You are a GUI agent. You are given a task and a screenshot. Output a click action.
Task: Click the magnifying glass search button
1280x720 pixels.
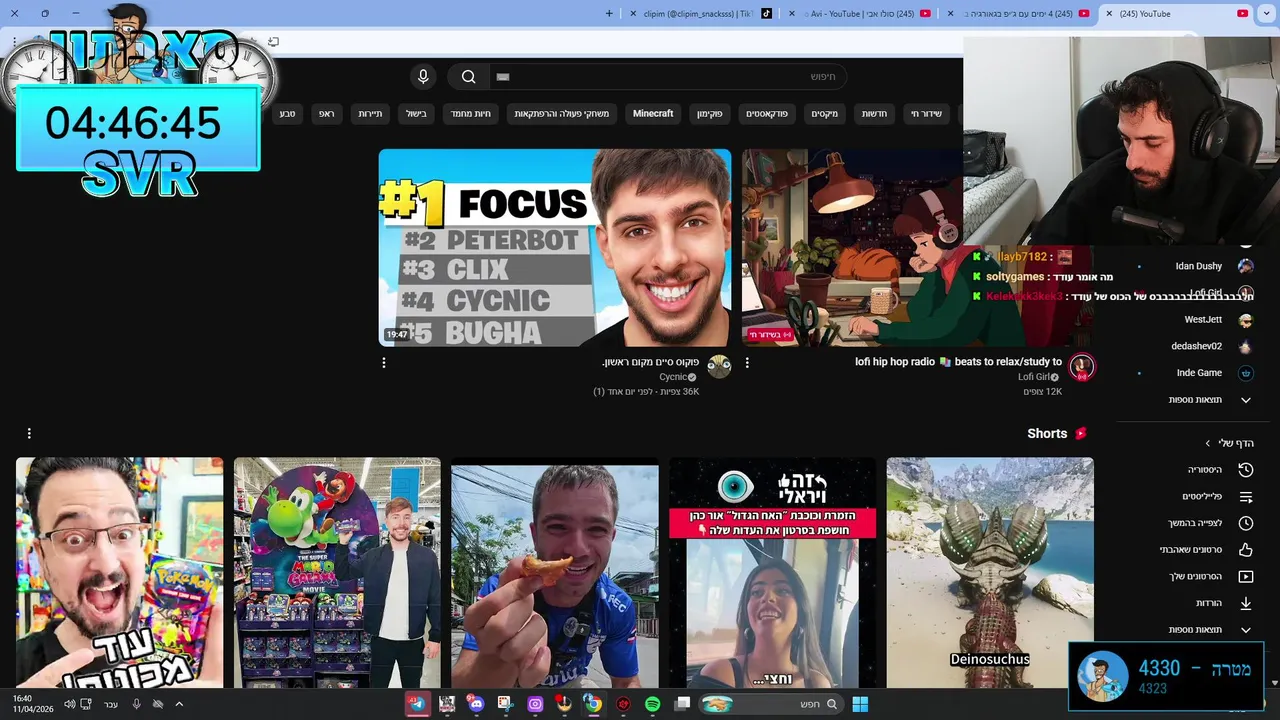click(468, 77)
